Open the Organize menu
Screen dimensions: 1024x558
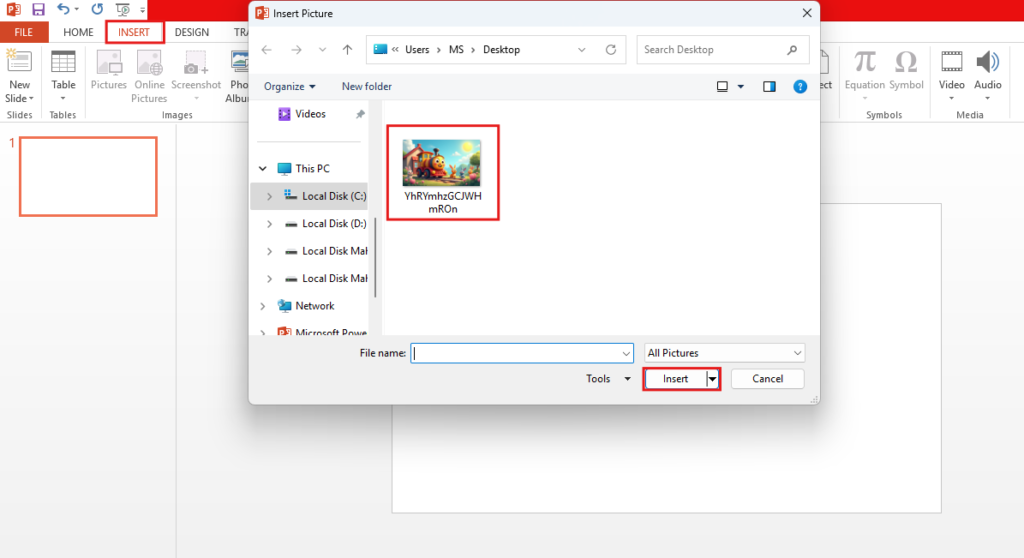click(289, 86)
